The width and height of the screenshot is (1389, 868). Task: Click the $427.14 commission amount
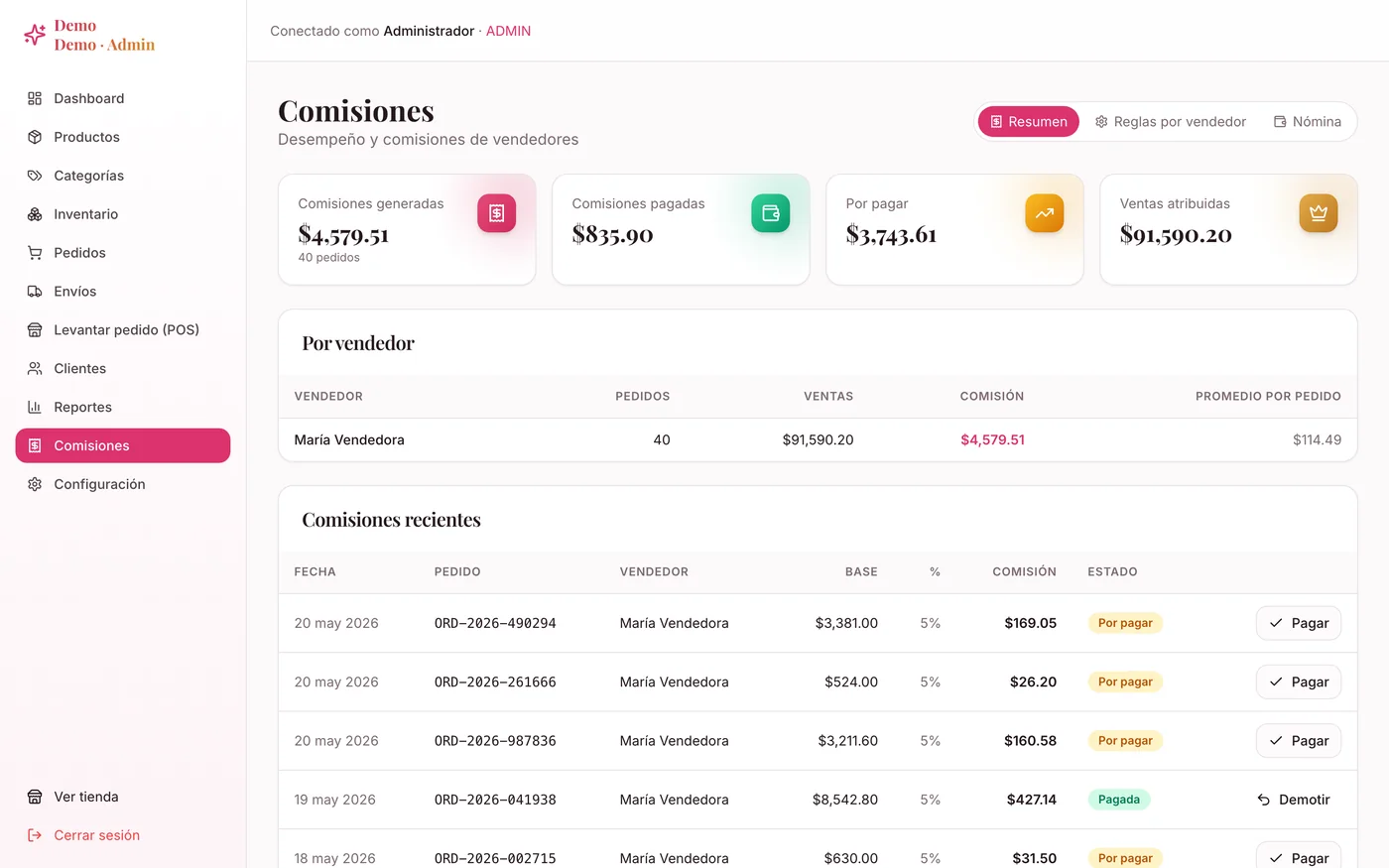[1032, 800]
